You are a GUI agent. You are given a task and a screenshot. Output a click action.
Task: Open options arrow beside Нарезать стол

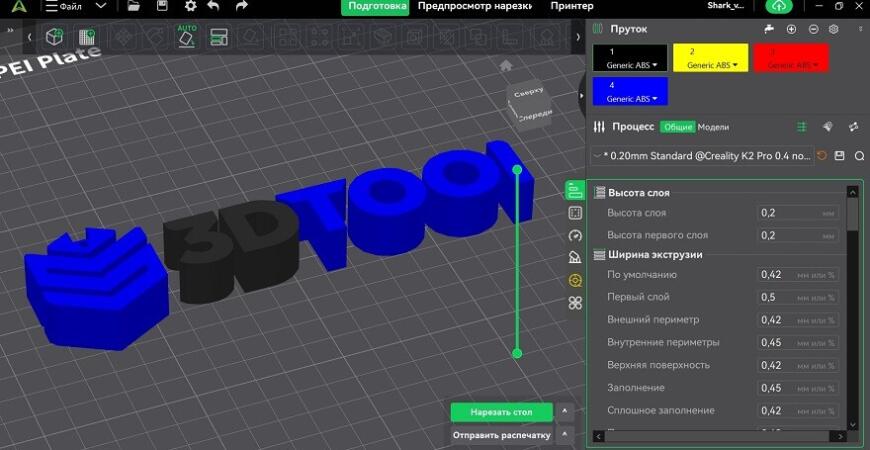[x=564, y=412]
